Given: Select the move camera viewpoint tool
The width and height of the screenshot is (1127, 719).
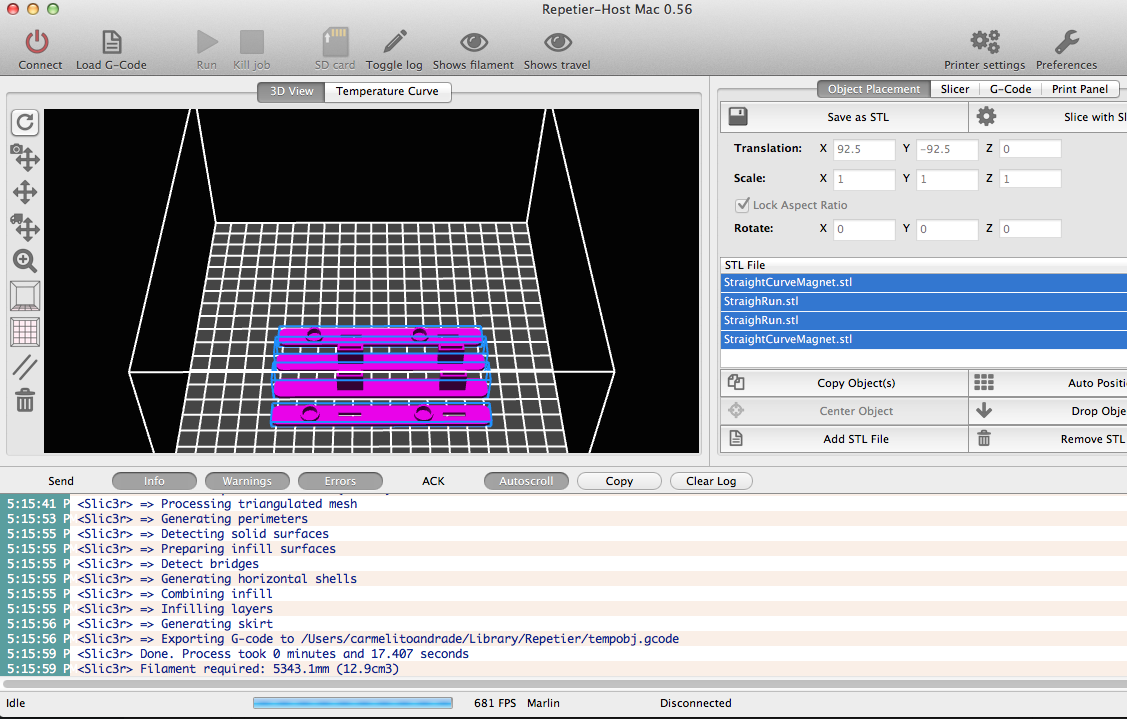Looking at the screenshot, I should tap(25, 157).
